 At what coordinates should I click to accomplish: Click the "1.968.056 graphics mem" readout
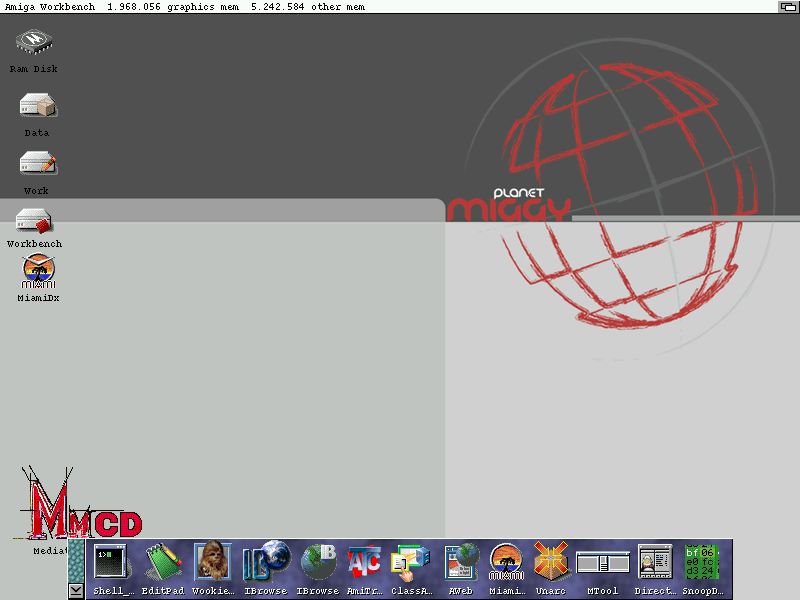[173, 7]
